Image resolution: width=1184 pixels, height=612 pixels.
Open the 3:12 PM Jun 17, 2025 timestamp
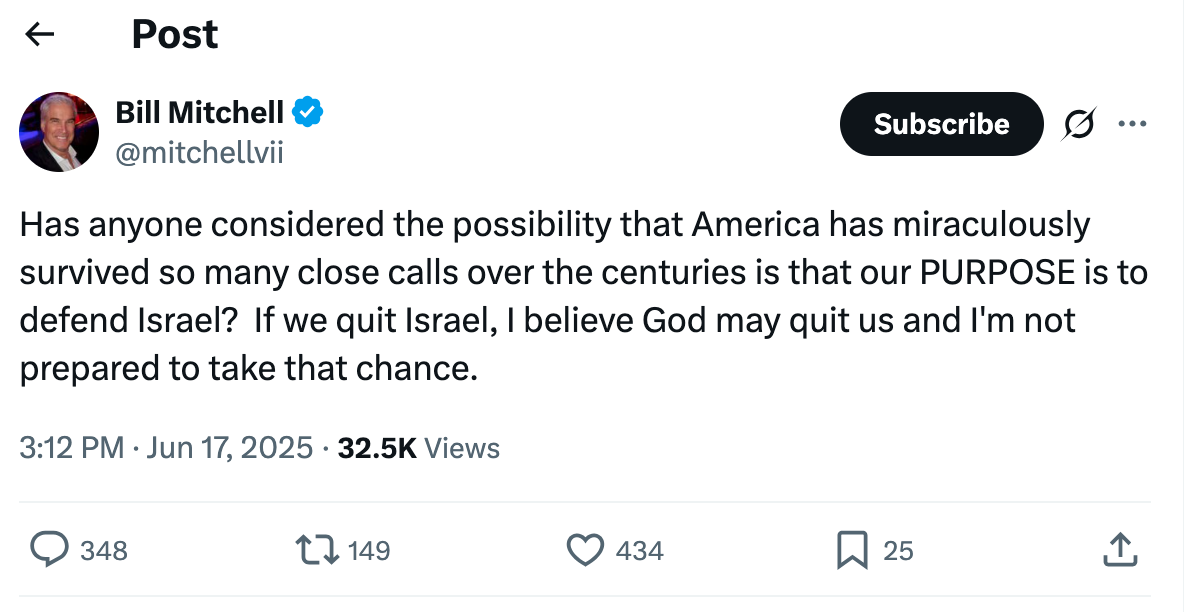[166, 448]
